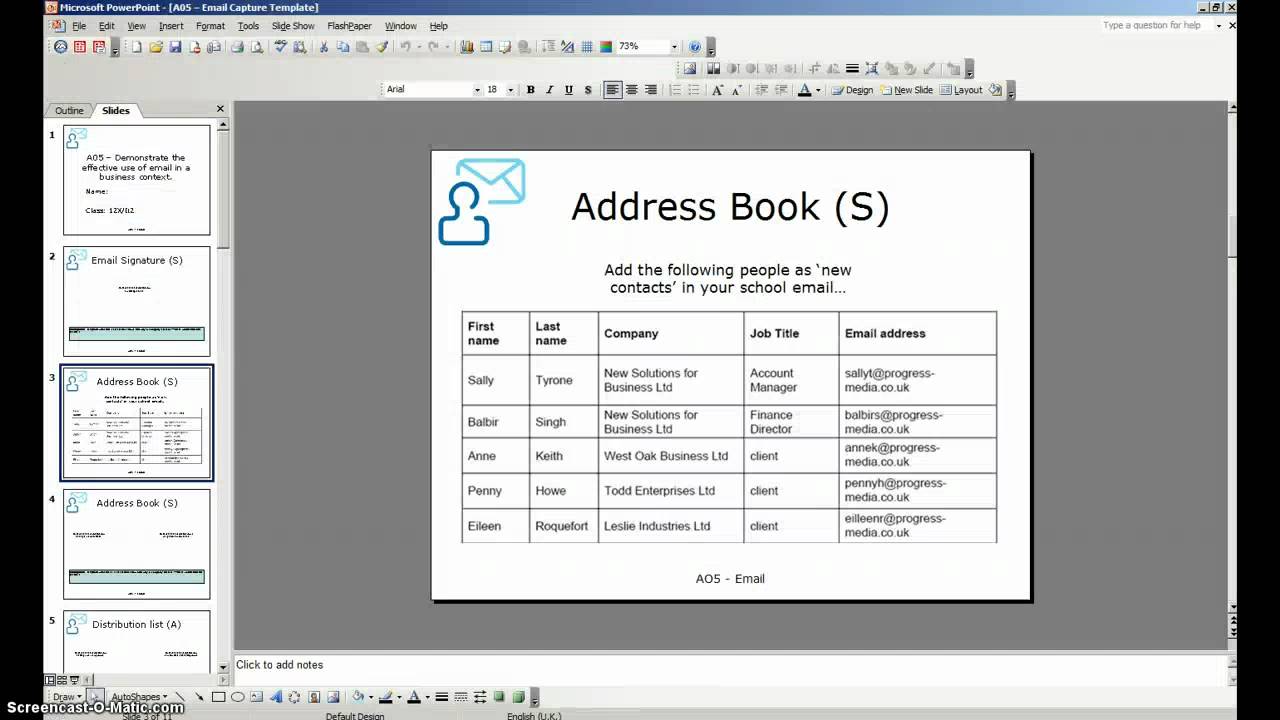Click the Shadow Style icon

499,697
